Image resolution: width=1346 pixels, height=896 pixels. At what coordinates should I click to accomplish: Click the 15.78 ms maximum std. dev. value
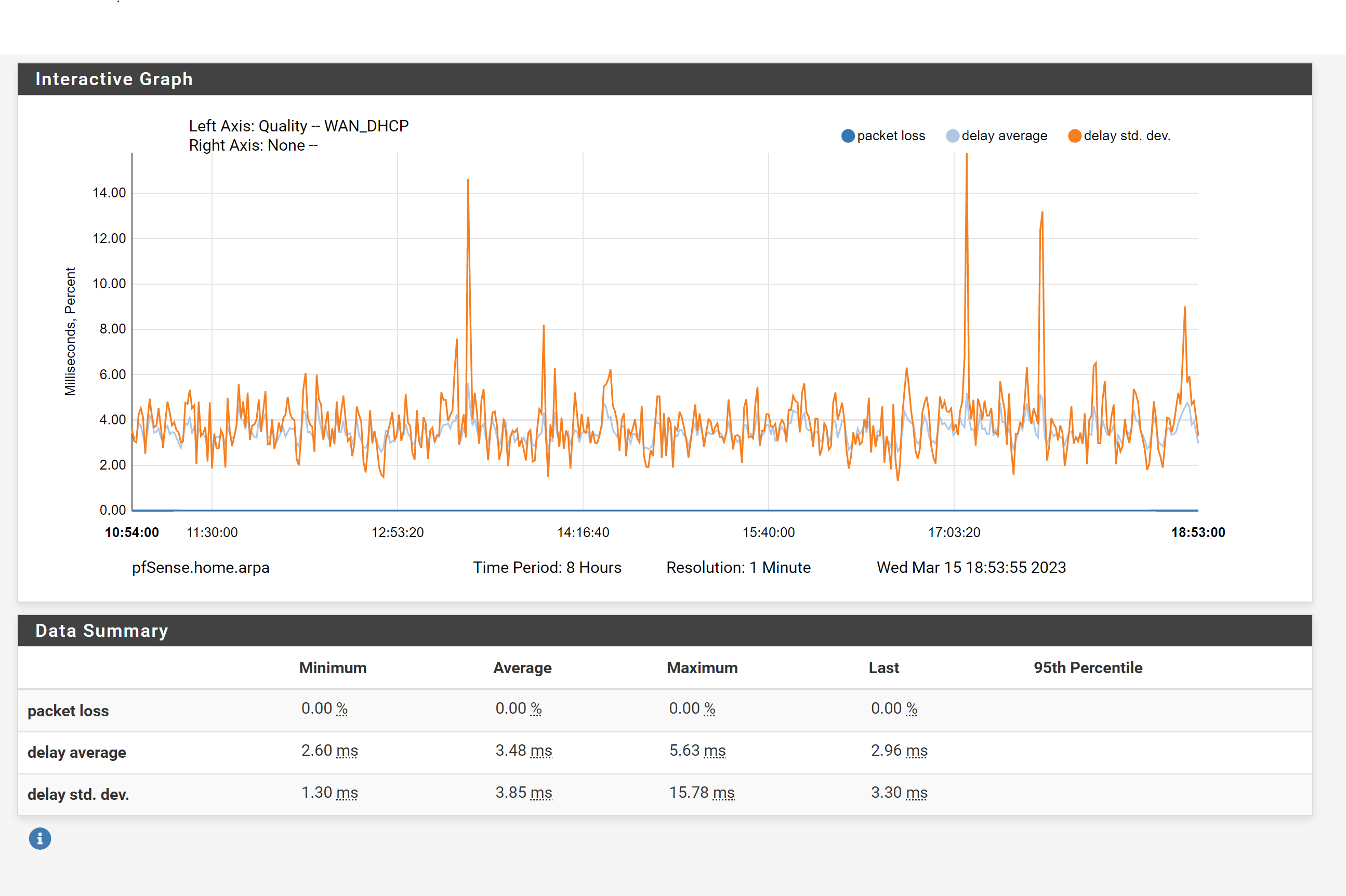[x=702, y=793]
